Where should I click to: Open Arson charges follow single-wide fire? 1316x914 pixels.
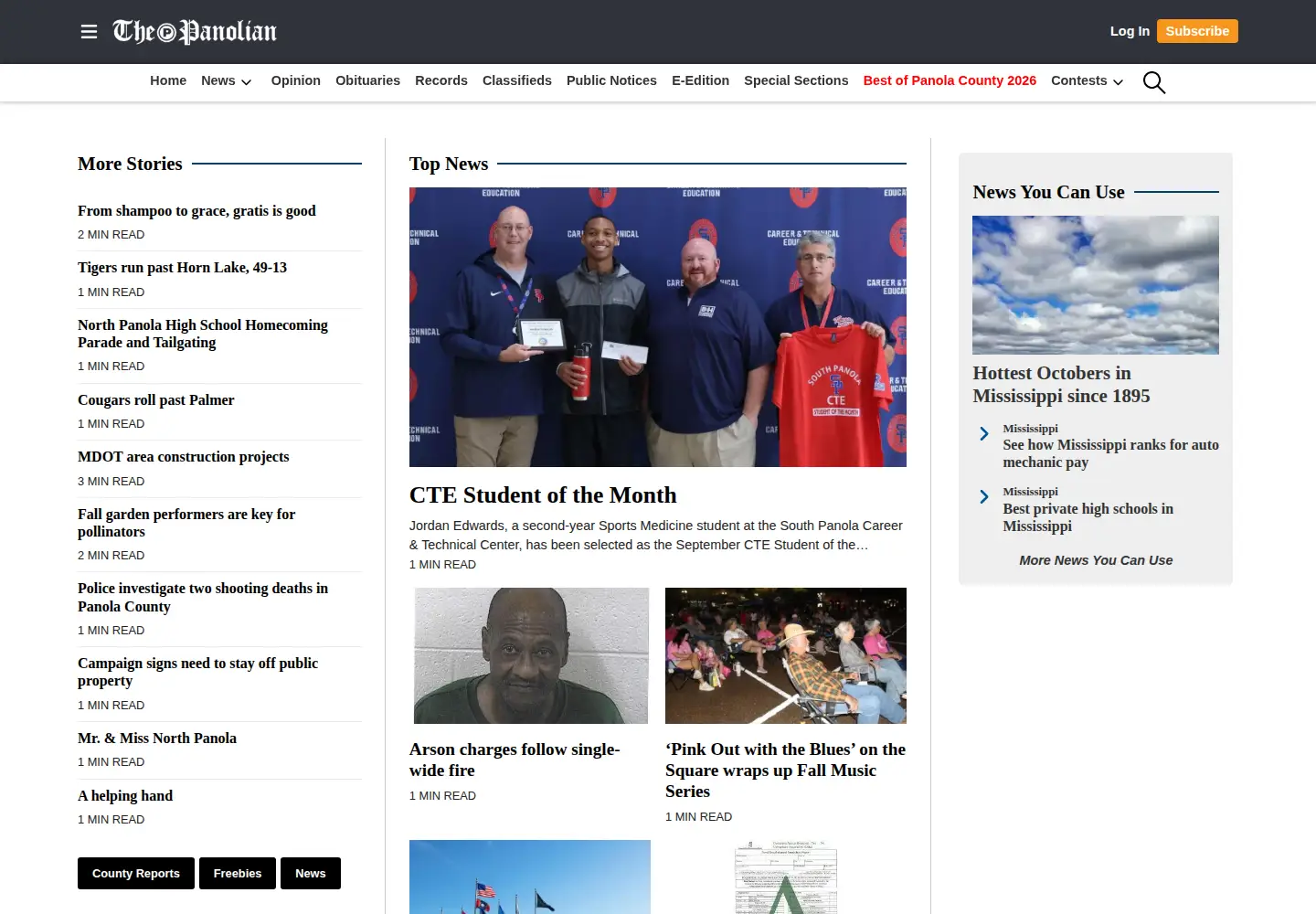[515, 760]
